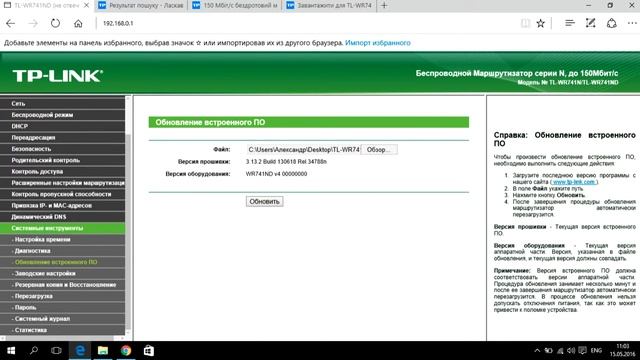Click the Share icon in toolbar
The height and width of the screenshot is (360, 640).
[611, 24]
